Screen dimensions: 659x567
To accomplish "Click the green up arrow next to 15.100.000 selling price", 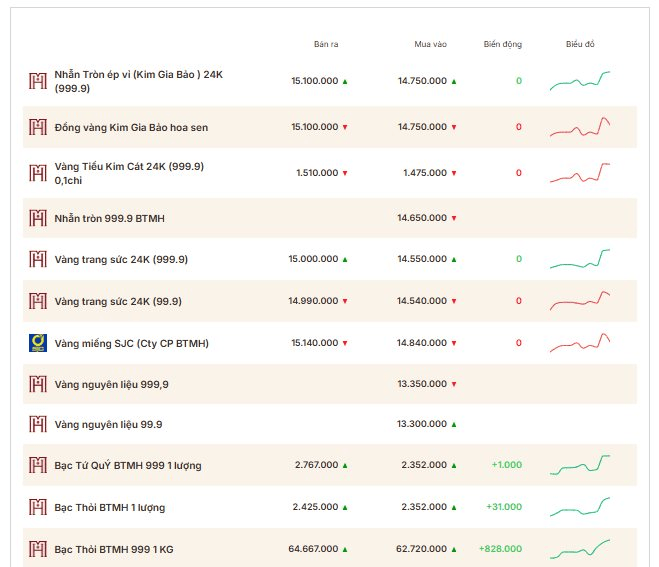I will click(x=345, y=82).
